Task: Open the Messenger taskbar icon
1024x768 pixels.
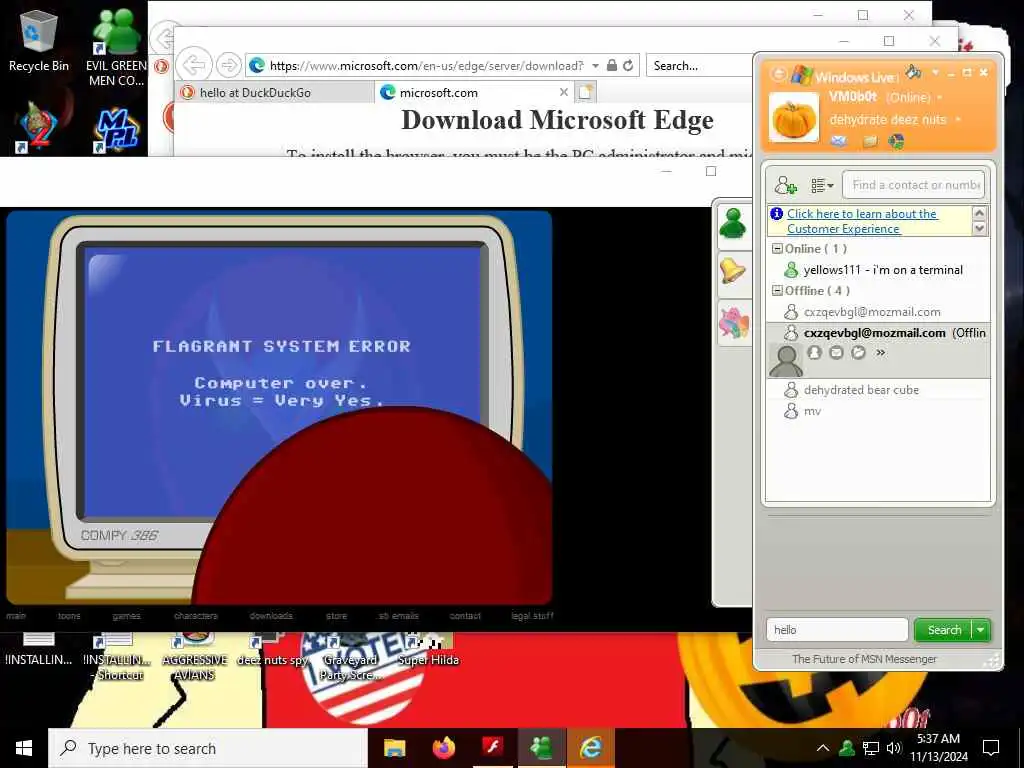Action: pyautogui.click(x=542, y=748)
